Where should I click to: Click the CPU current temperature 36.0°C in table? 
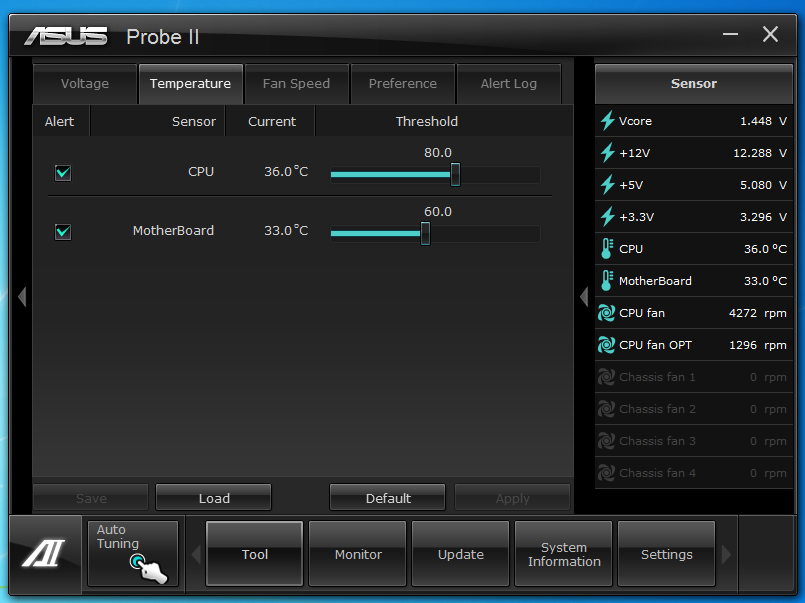click(286, 171)
